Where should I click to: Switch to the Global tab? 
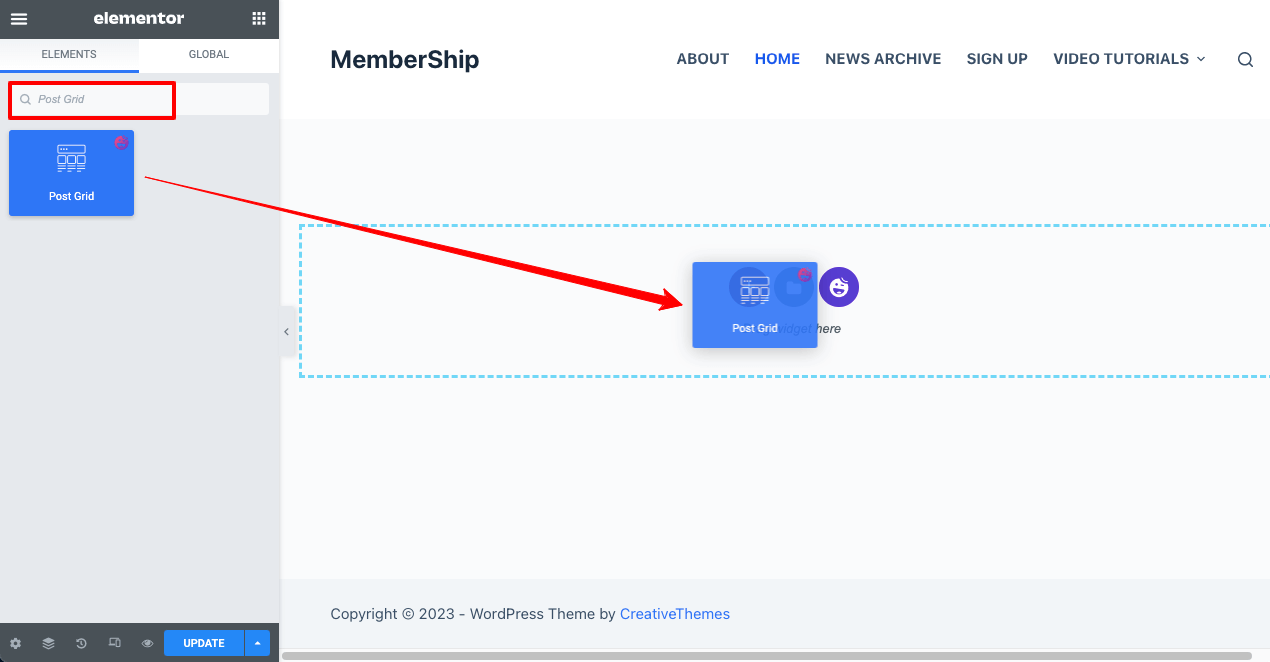pos(209,55)
